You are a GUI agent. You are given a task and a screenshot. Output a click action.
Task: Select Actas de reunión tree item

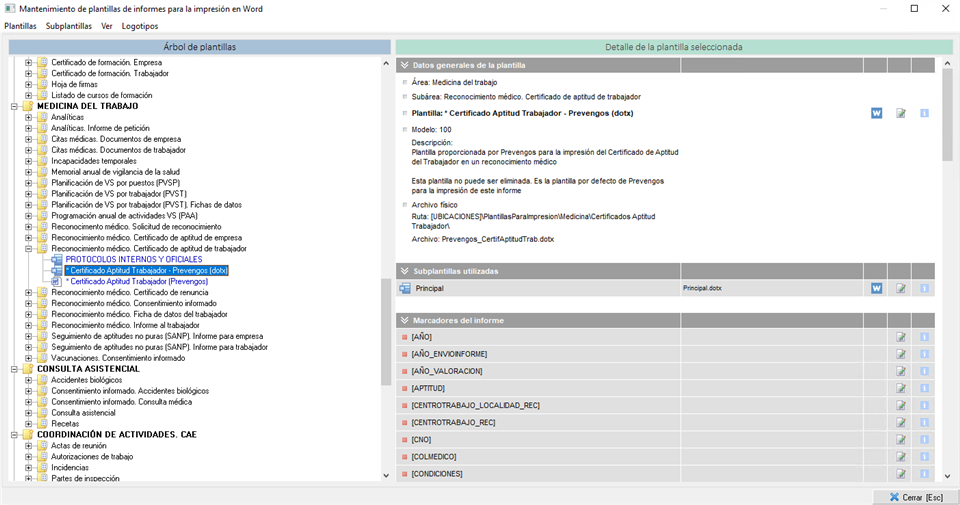(78, 446)
